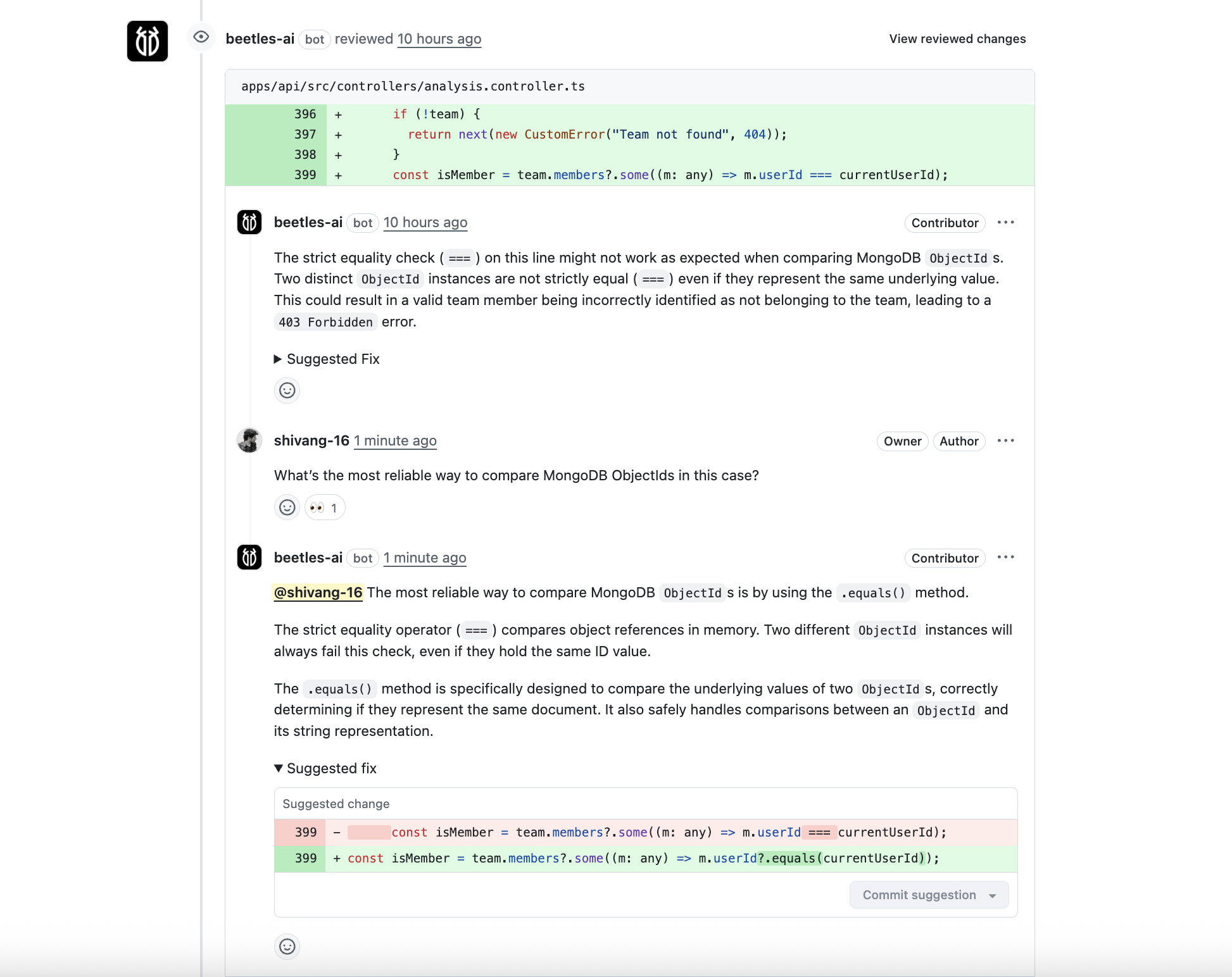The image size is (1232, 977).
Task: Click the eye icon beside beetles-ai review header
Action: tap(201, 37)
